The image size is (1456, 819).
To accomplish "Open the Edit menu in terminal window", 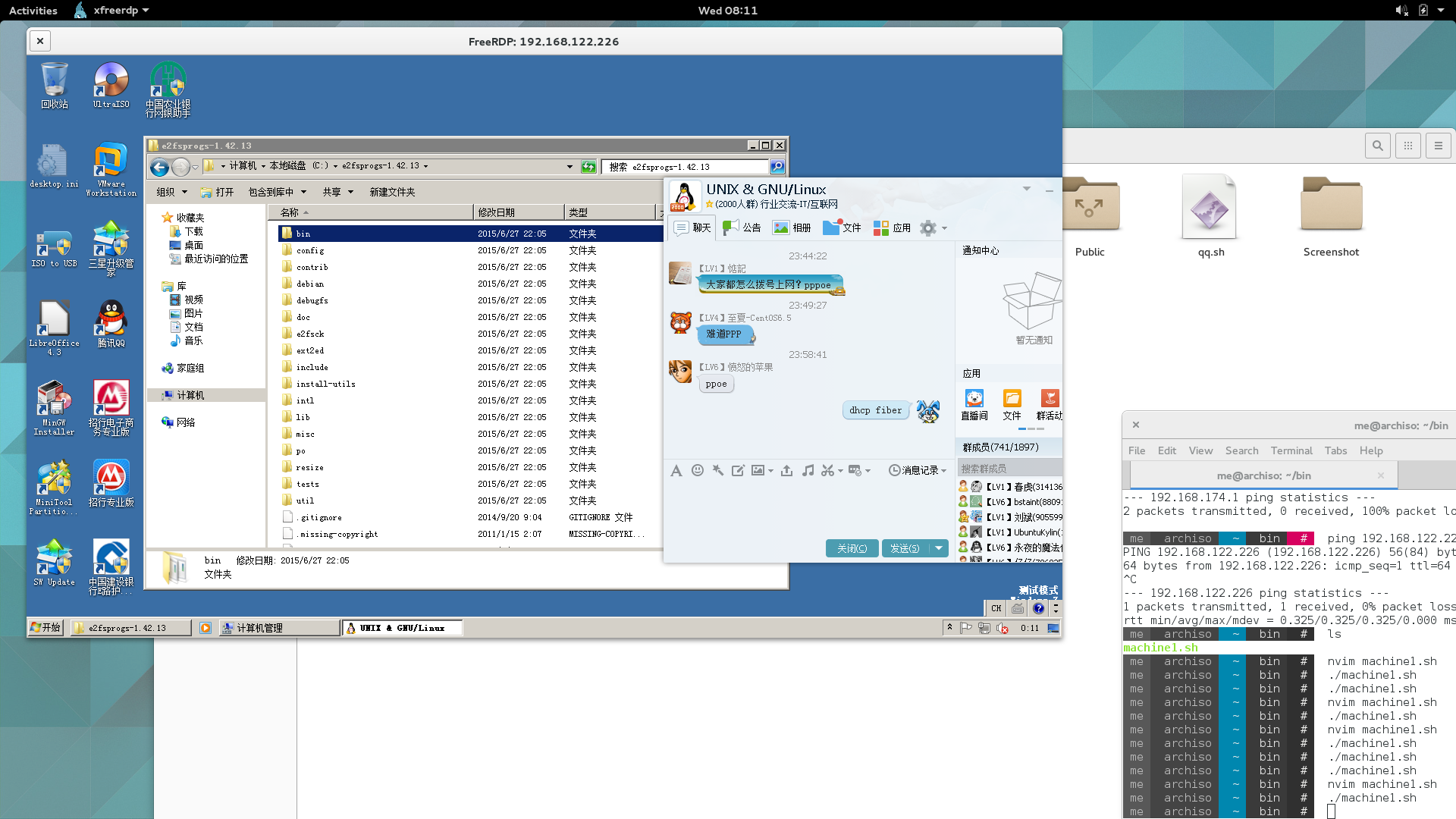I will tap(1166, 450).
